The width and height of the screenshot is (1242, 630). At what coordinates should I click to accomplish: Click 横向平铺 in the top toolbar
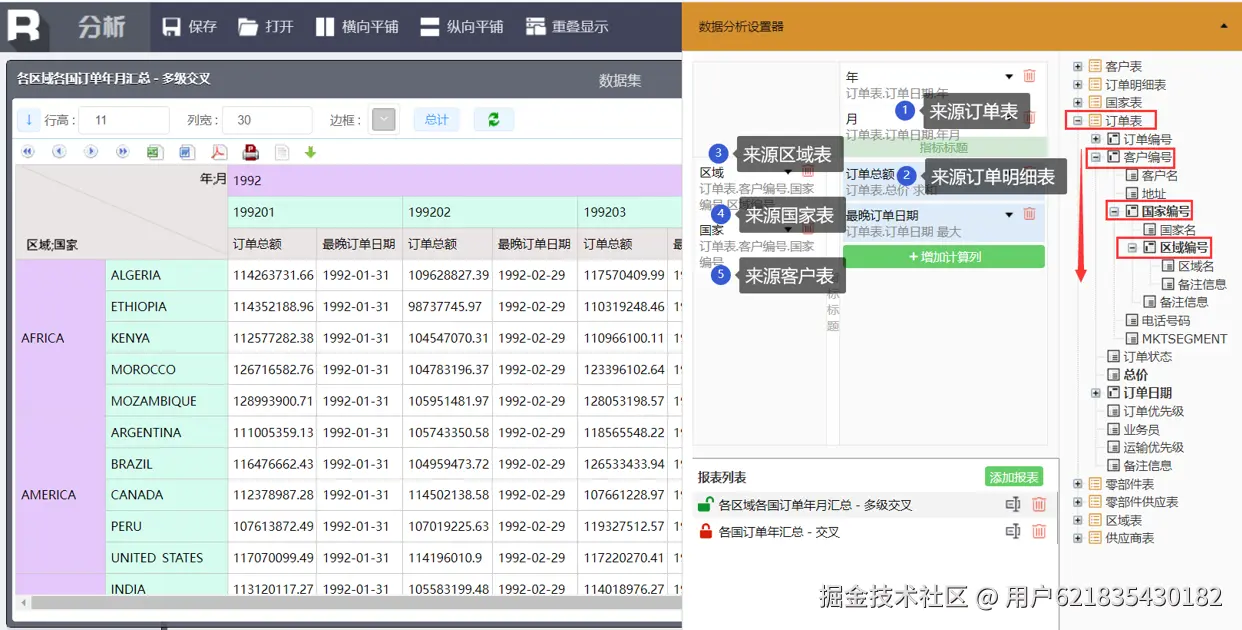tap(357, 27)
